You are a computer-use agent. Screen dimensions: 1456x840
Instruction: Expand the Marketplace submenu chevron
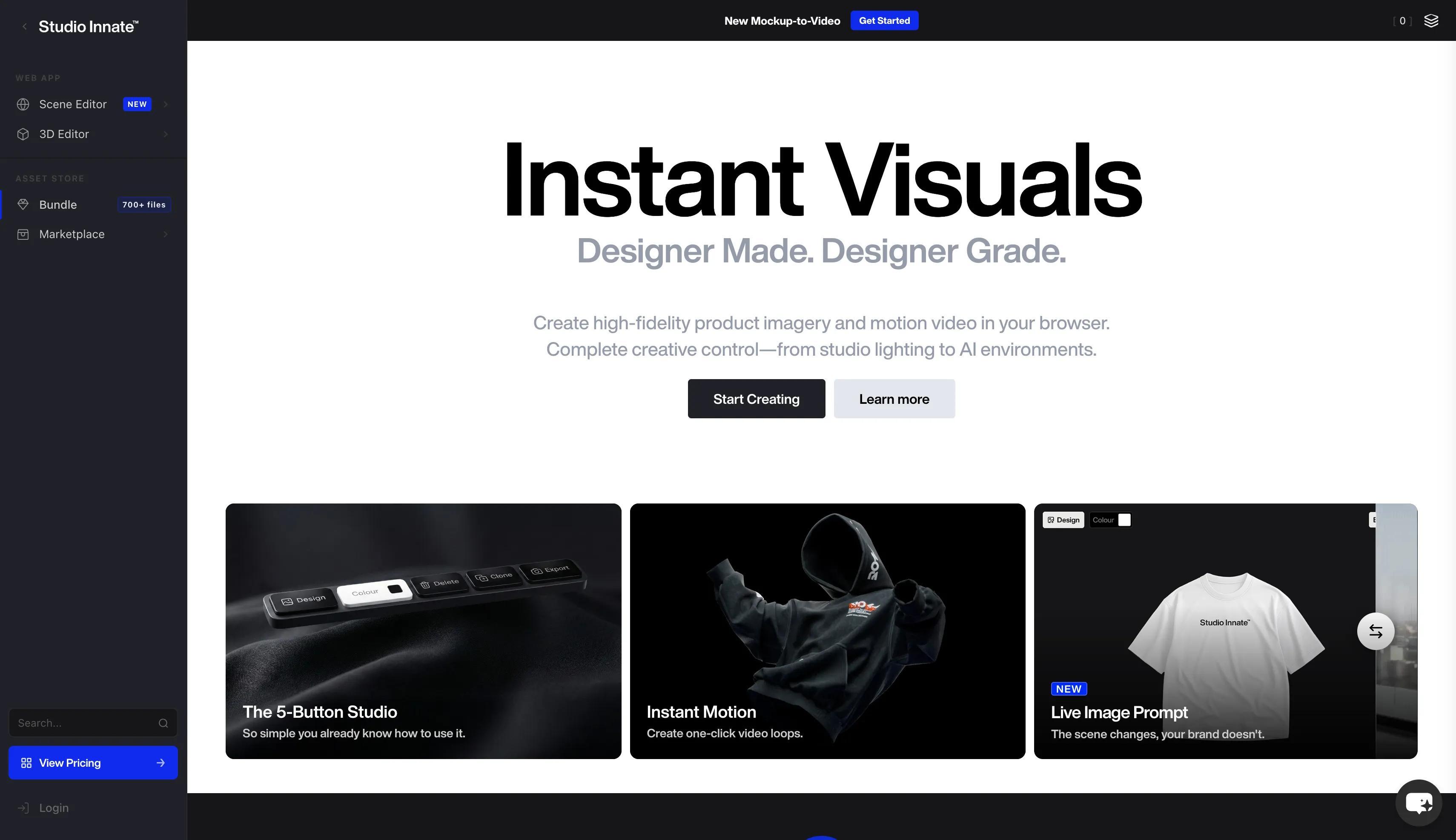(x=166, y=234)
